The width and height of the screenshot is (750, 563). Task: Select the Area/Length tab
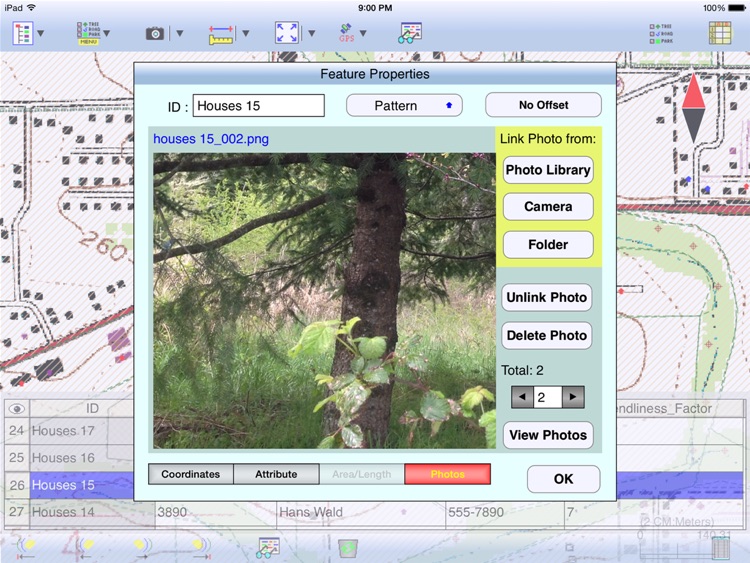[362, 474]
